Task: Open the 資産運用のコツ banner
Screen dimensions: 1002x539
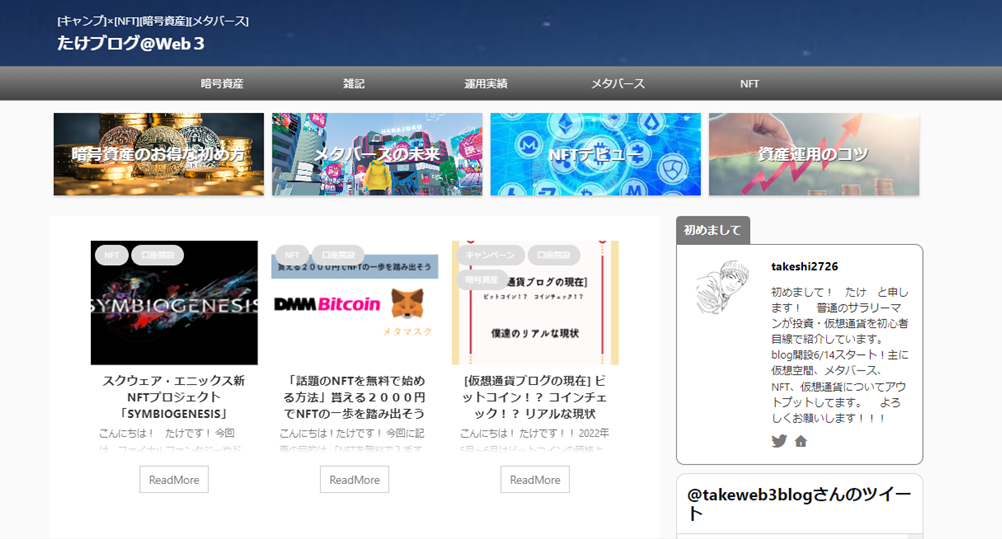Action: pyautogui.click(x=814, y=154)
